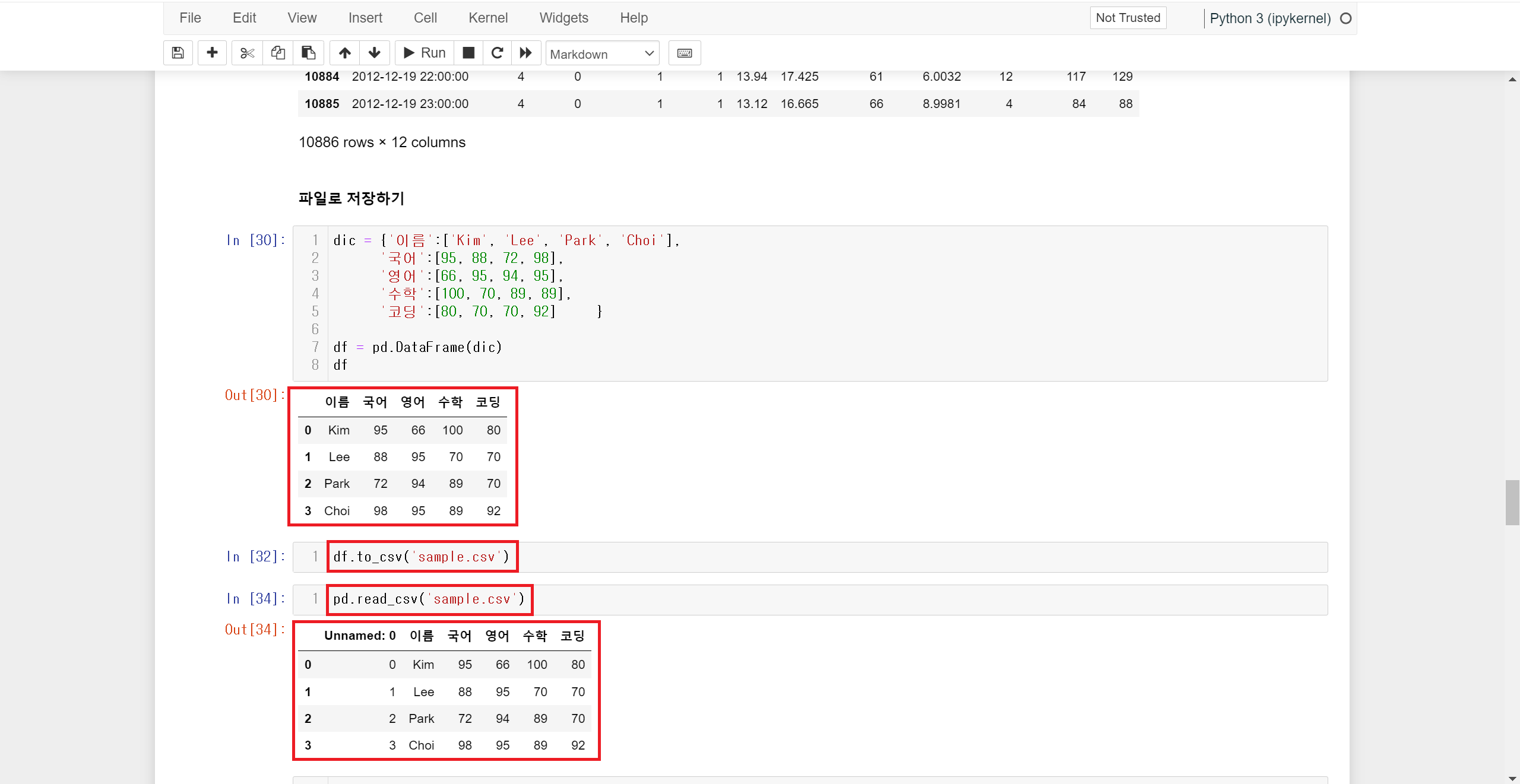The height and width of the screenshot is (784, 1520).
Task: Interrupt the kernel with stop icon
Action: 468,53
